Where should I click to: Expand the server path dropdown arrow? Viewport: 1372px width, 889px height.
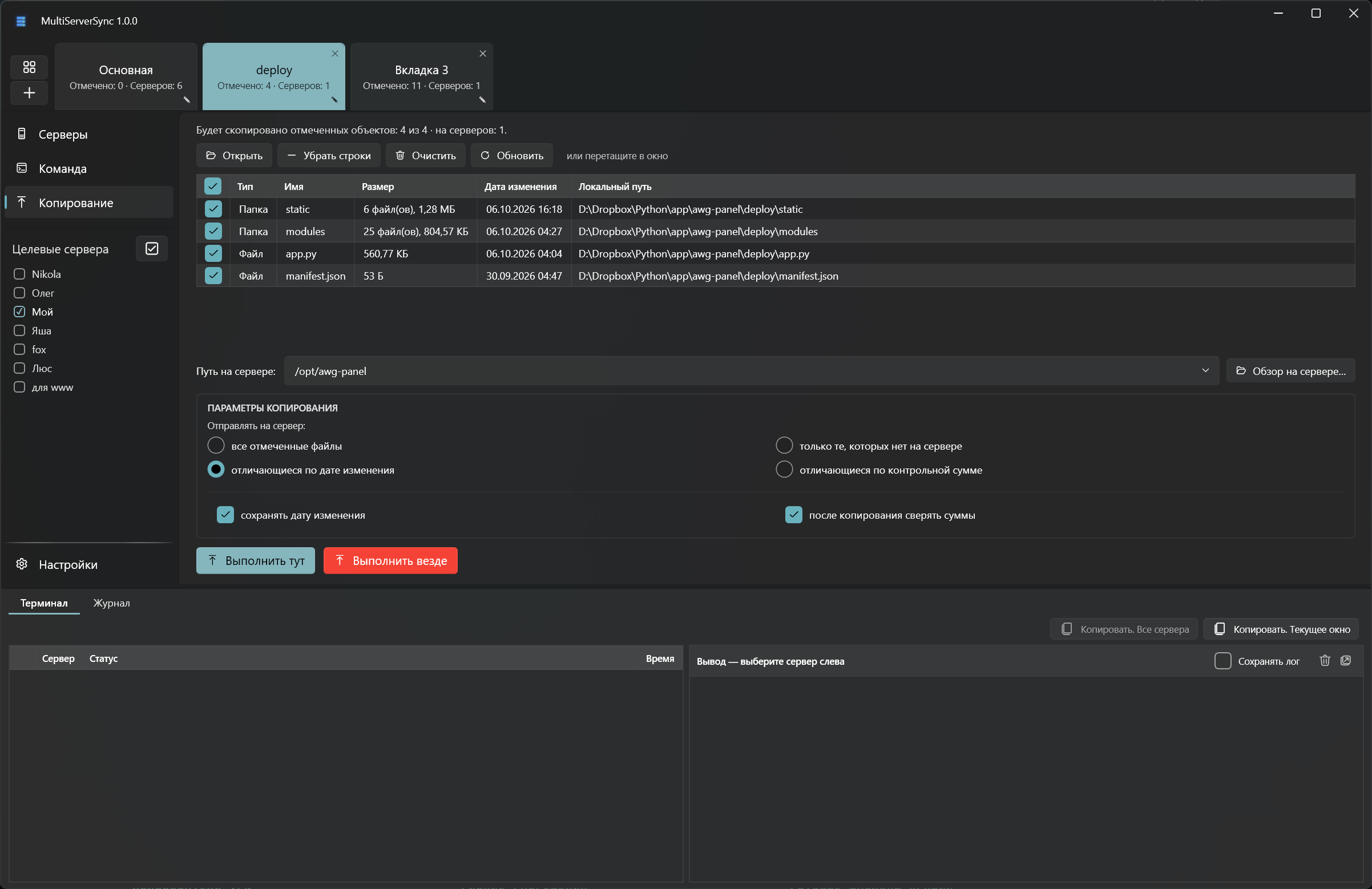1205,371
